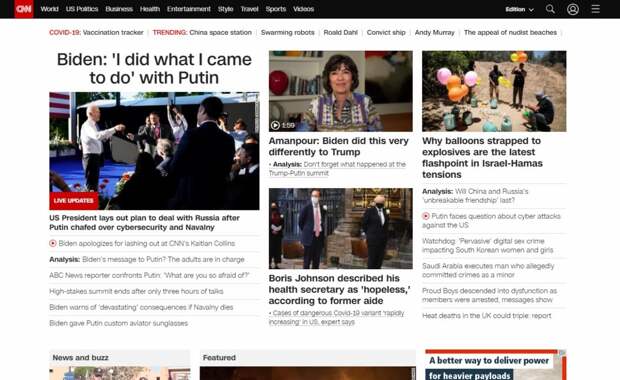Click the Featured section heading
The height and width of the screenshot is (380, 620).
[219, 357]
